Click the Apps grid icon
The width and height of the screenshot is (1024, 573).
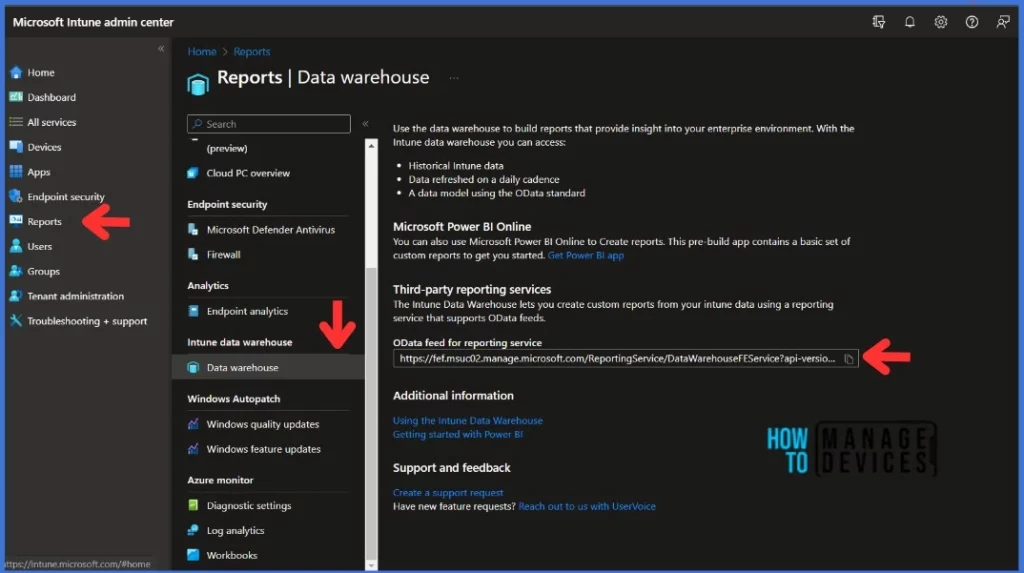16,172
